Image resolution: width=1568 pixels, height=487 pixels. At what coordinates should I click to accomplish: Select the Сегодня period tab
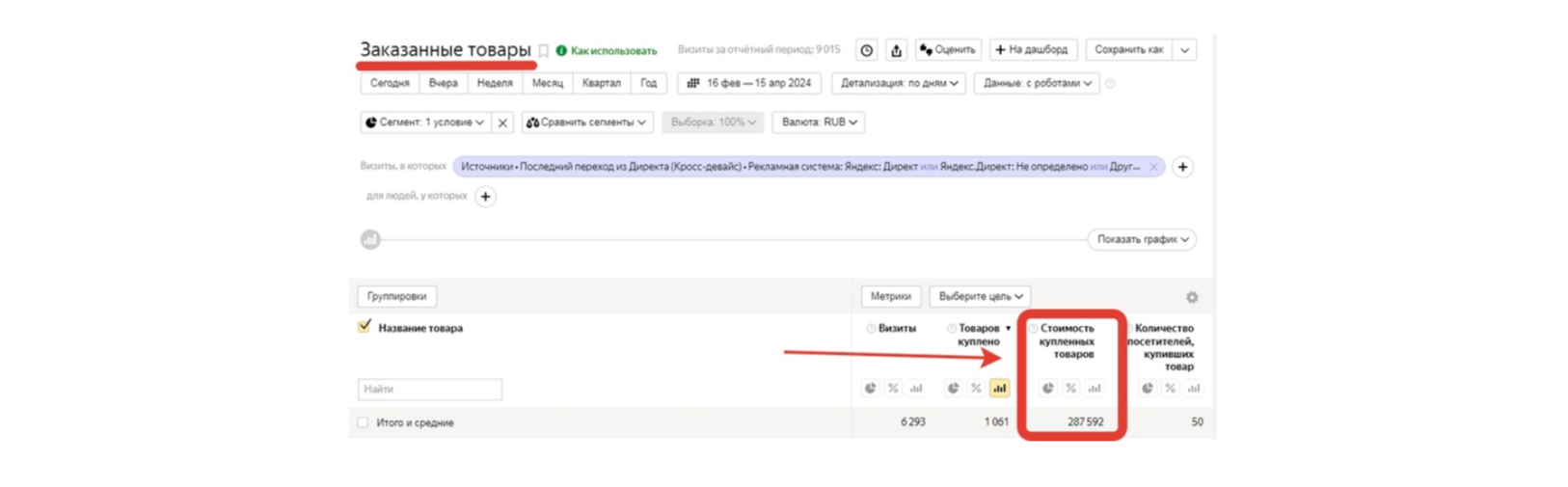point(390,83)
